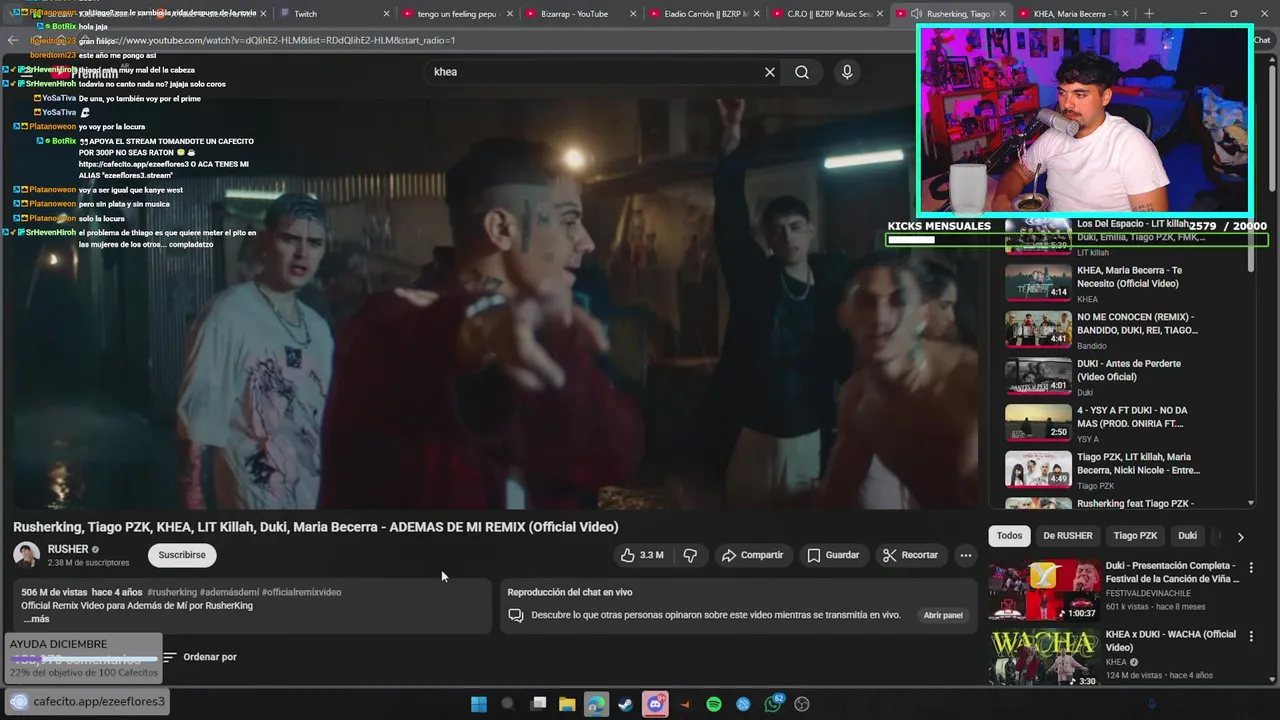Image resolution: width=1280 pixels, height=720 pixels.
Task: Open Windows taskbar search
Action: [508, 704]
